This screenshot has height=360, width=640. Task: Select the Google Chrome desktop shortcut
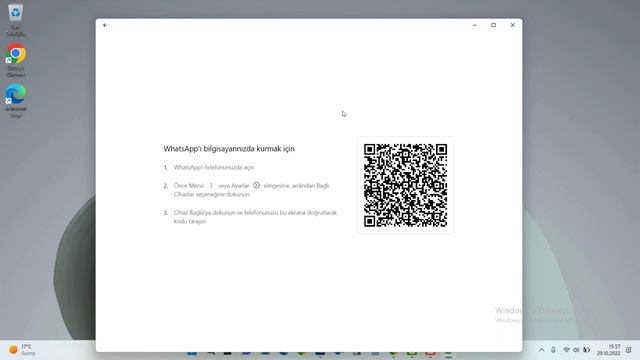click(16, 60)
